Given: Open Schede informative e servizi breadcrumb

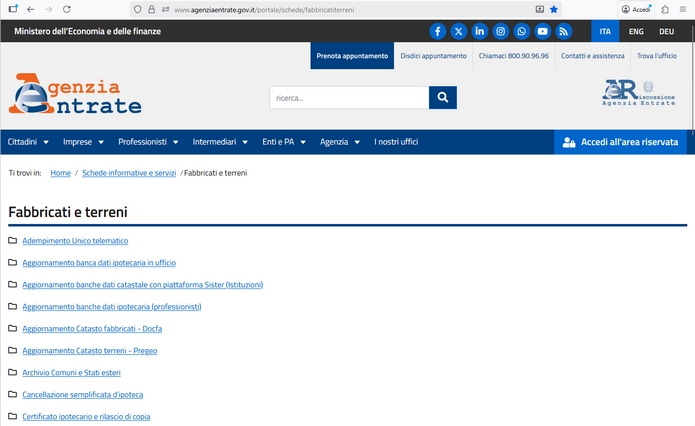Looking at the screenshot, I should [x=129, y=173].
